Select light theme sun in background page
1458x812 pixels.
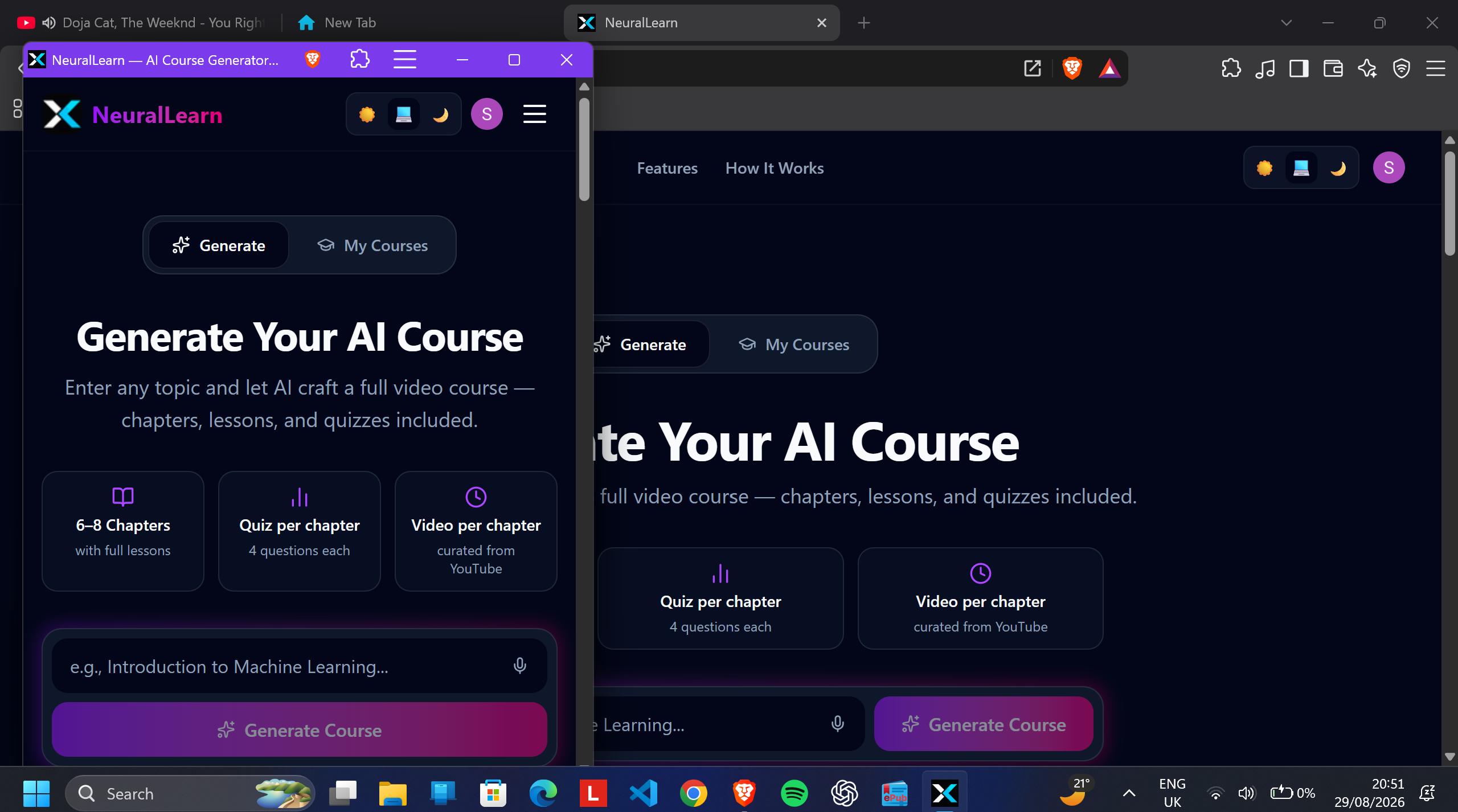pos(1265,168)
